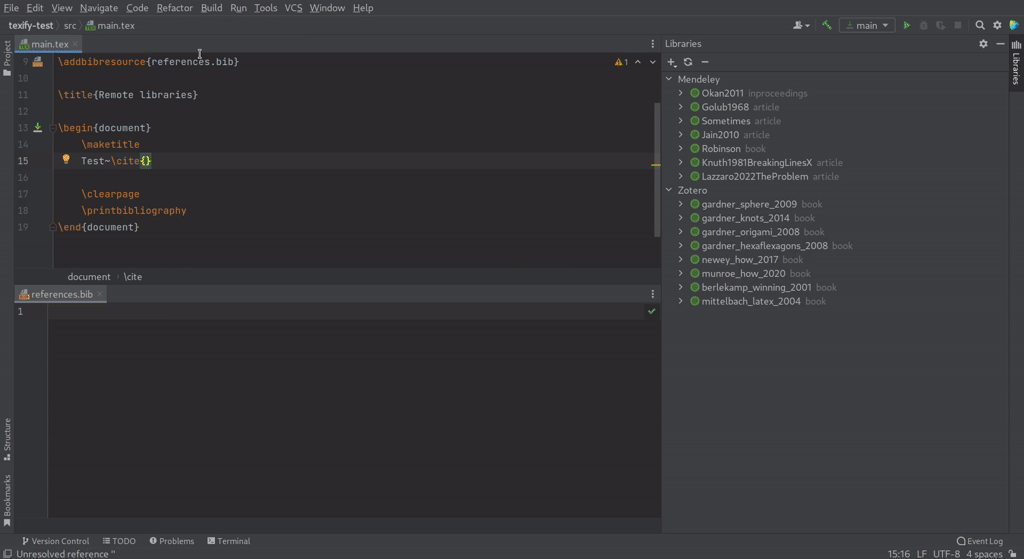Open the Refactor menu

pyautogui.click(x=174, y=8)
